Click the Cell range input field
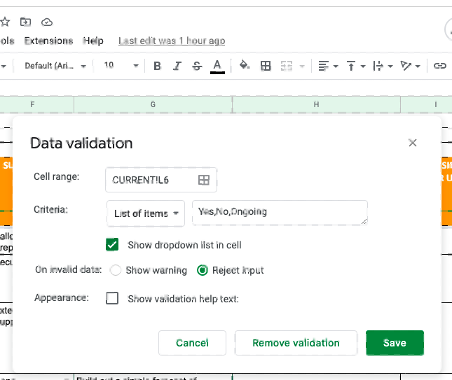Screen dimensions: 452x380 161,180
